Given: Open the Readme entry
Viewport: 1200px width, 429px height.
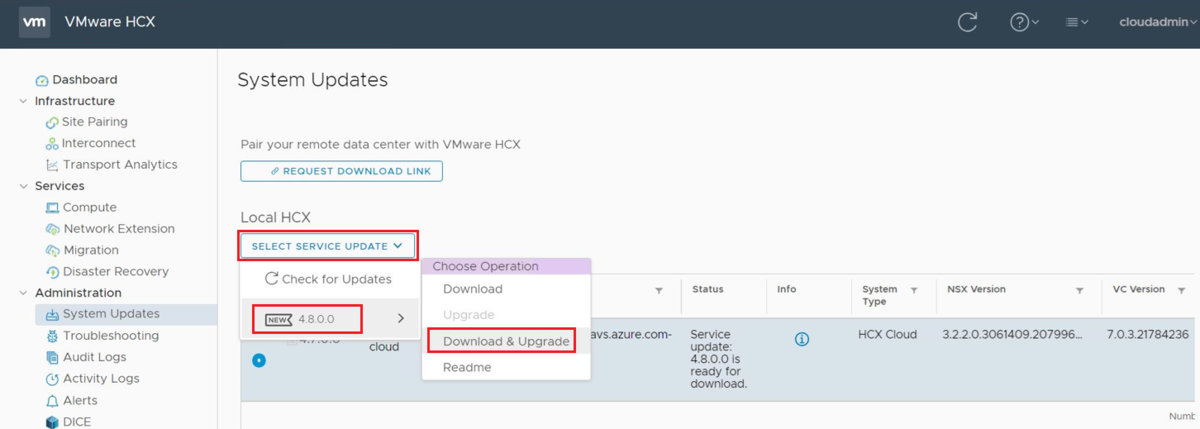Looking at the screenshot, I should pos(467,367).
